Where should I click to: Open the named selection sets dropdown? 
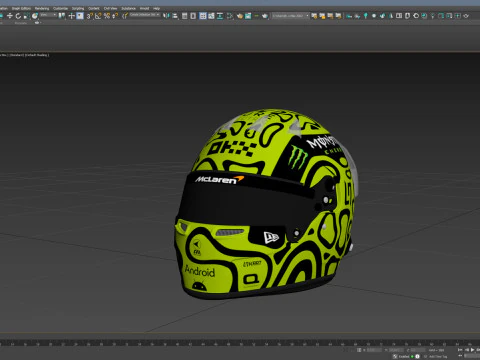145,15
